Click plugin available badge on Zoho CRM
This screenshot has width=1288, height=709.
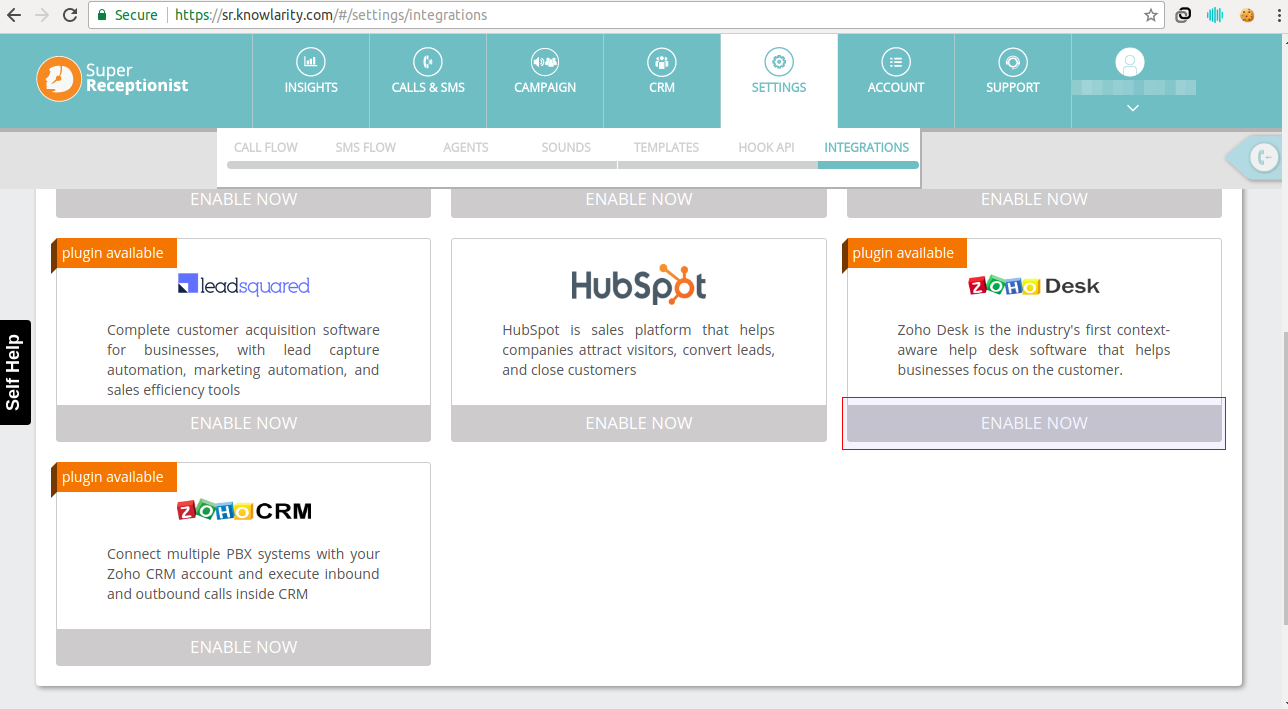point(113,477)
